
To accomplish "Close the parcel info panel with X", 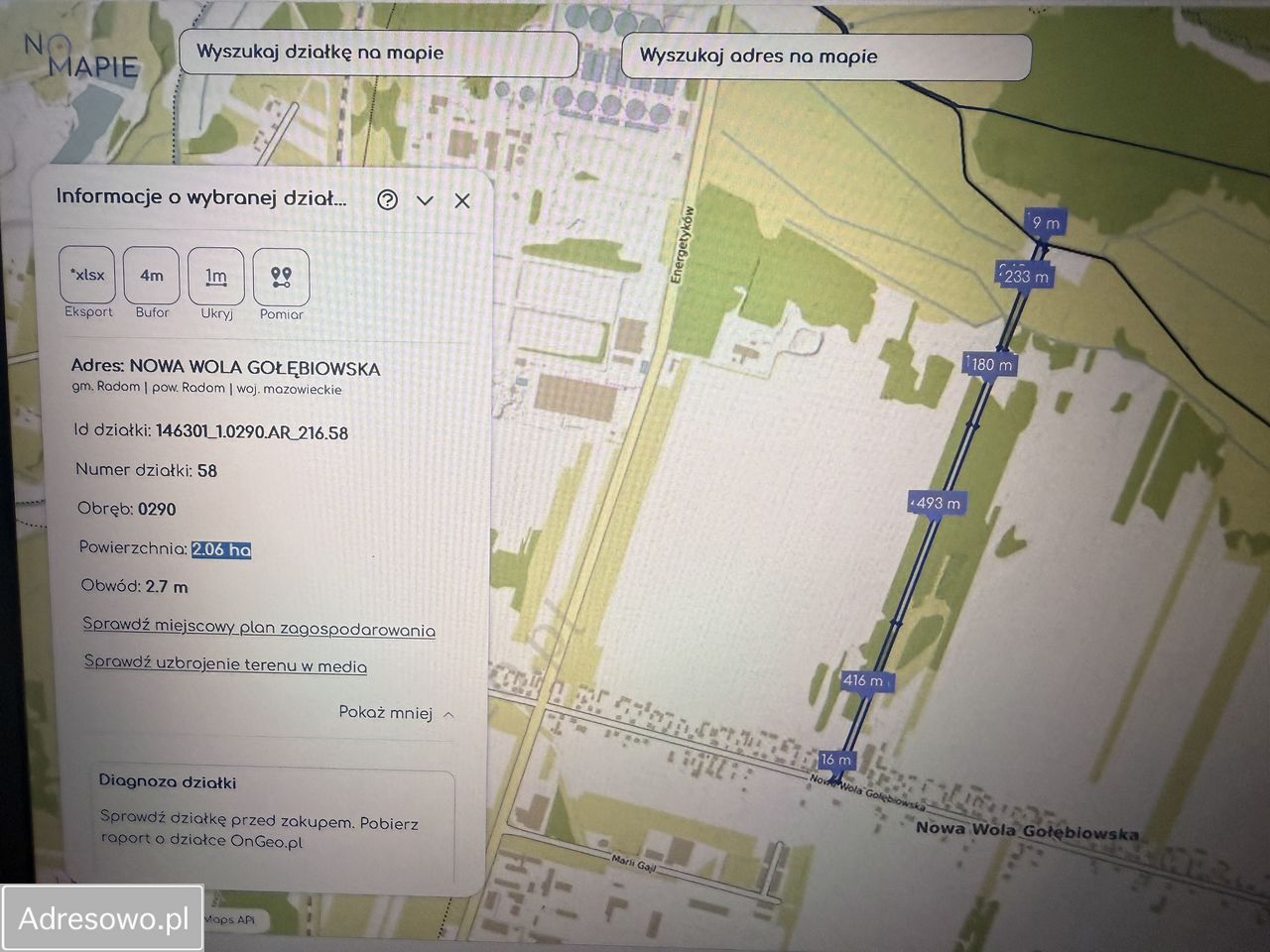I will click(x=461, y=200).
